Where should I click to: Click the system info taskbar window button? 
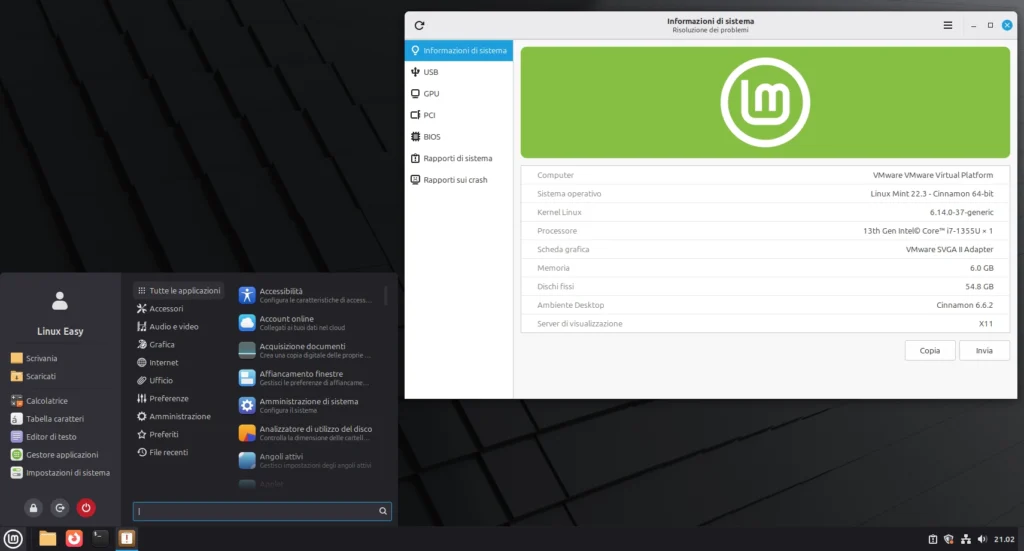[x=127, y=539]
